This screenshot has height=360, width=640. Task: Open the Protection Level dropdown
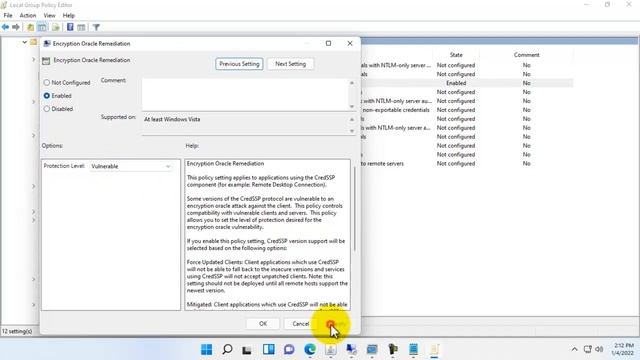[131, 166]
